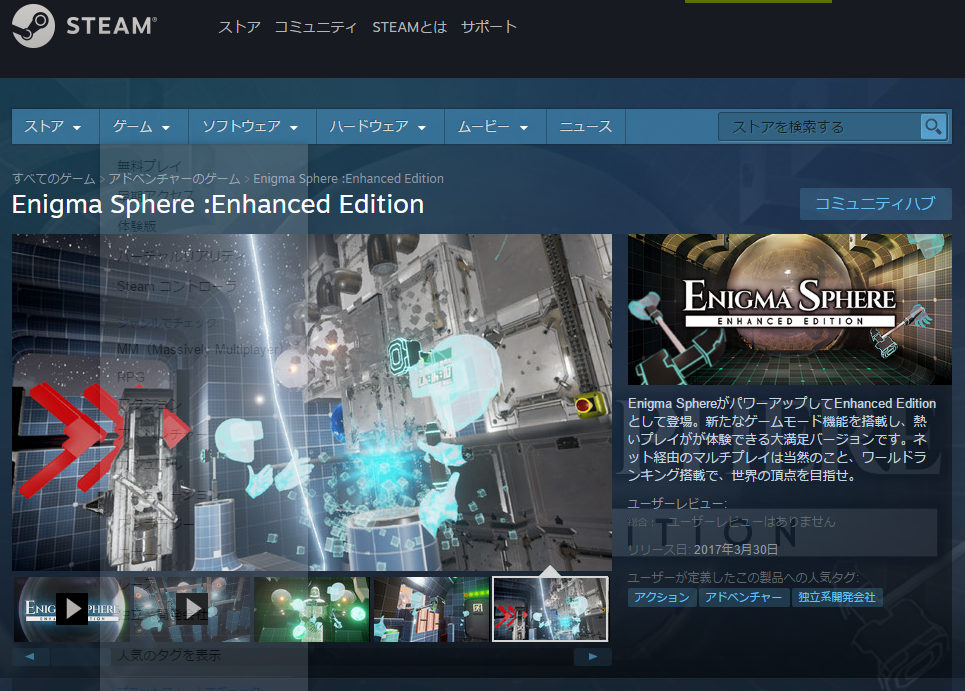Image resolution: width=965 pixels, height=691 pixels.
Task: Click the left scroll arrow under thumbnails
Action: (31, 657)
